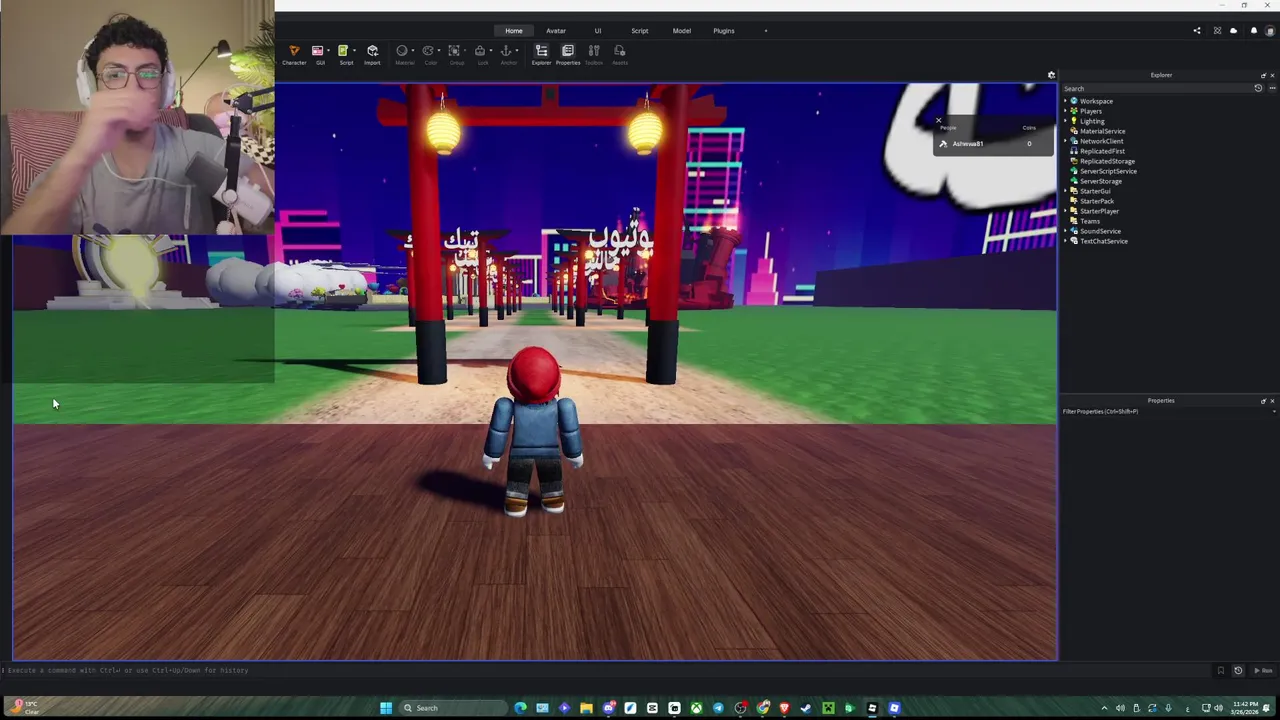
Task: Select ServerScriptService in Explorer
Action: point(1108,171)
